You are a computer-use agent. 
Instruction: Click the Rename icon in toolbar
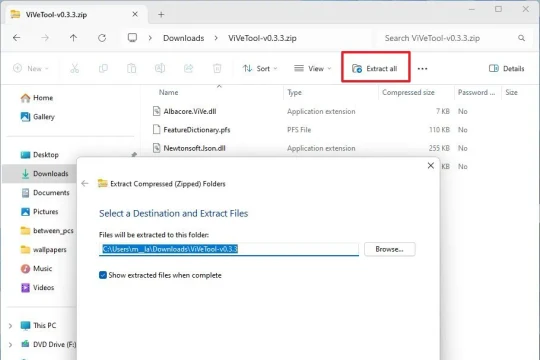160,68
